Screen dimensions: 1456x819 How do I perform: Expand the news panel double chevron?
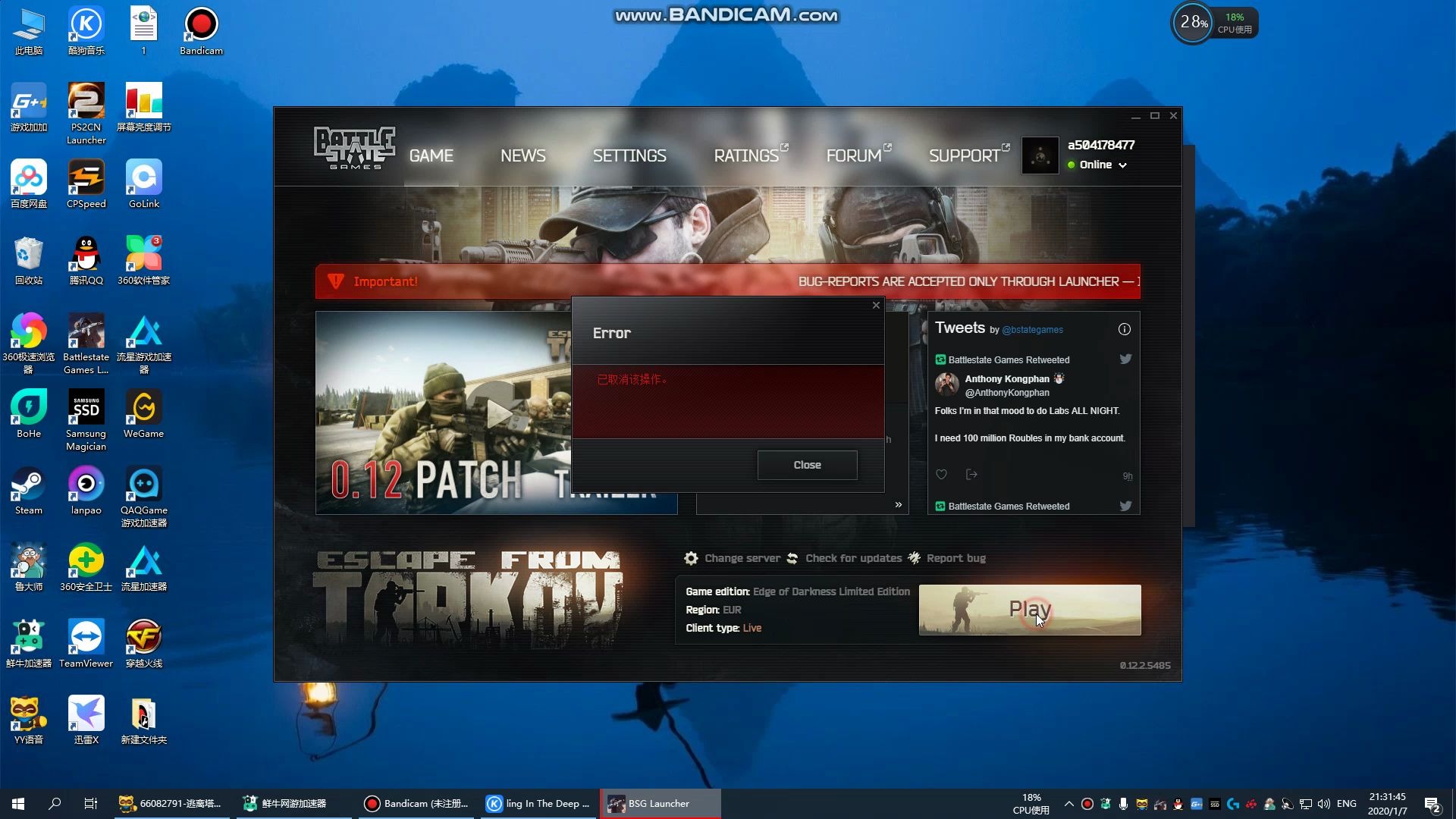coord(899,505)
